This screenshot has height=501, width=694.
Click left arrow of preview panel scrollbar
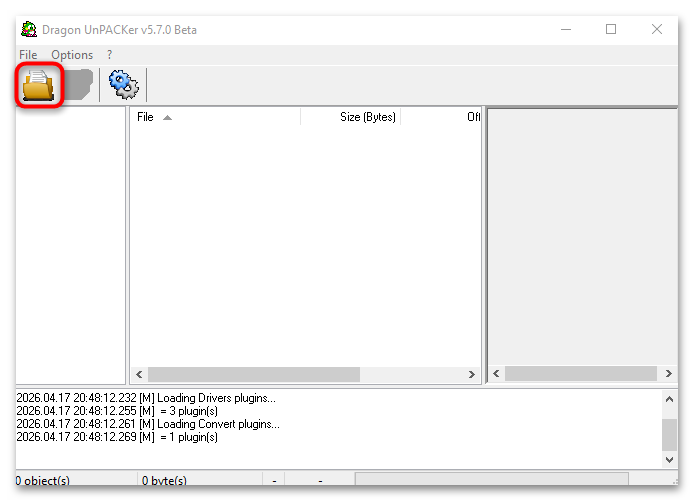click(496, 374)
